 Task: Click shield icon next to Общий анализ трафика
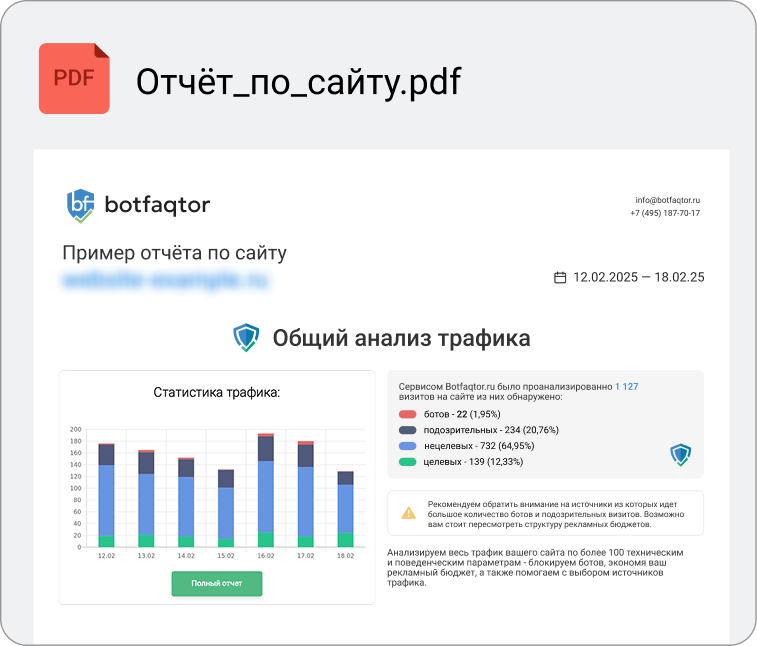(x=245, y=338)
